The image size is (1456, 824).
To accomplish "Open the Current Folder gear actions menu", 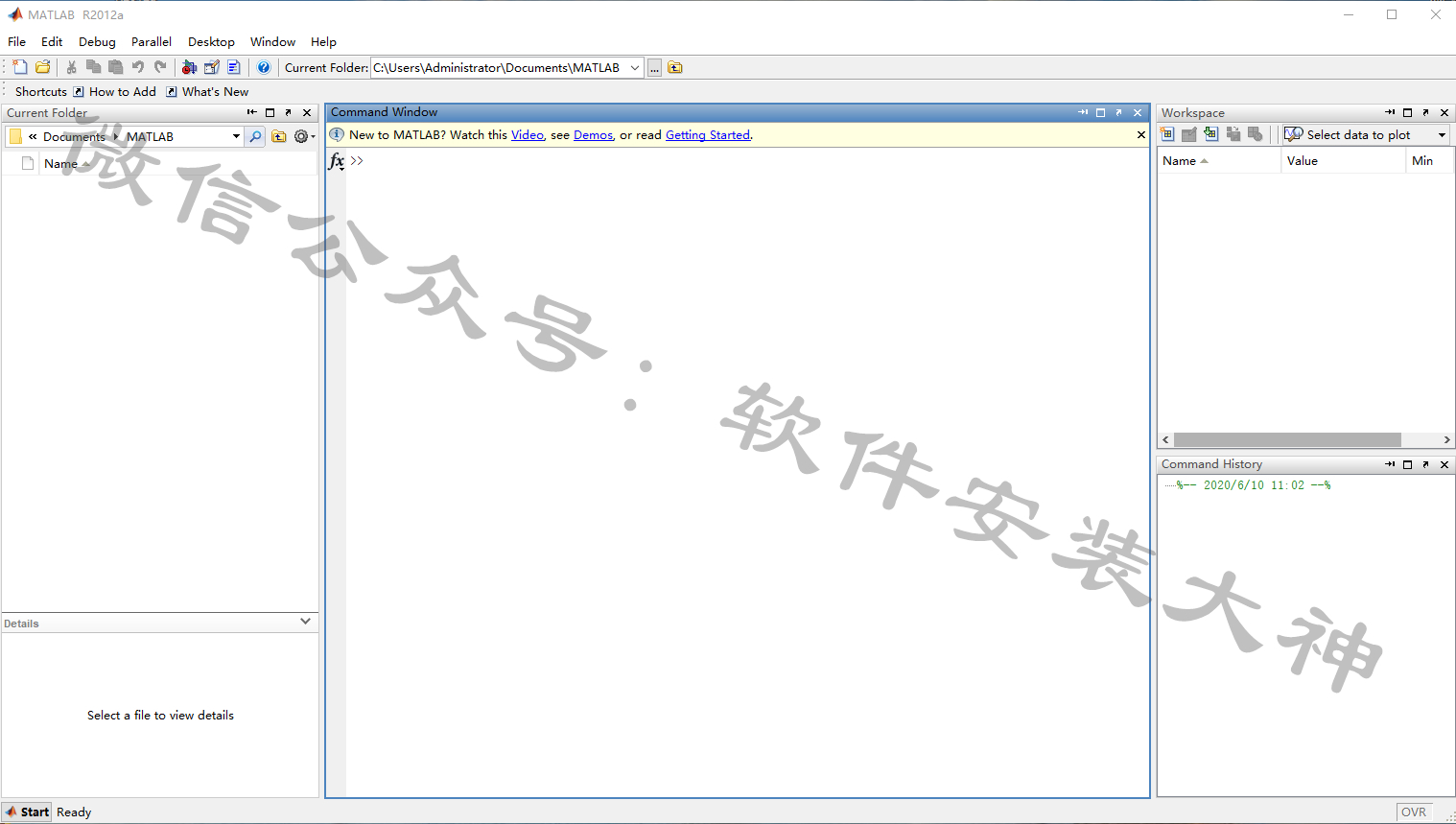I will 304,137.
